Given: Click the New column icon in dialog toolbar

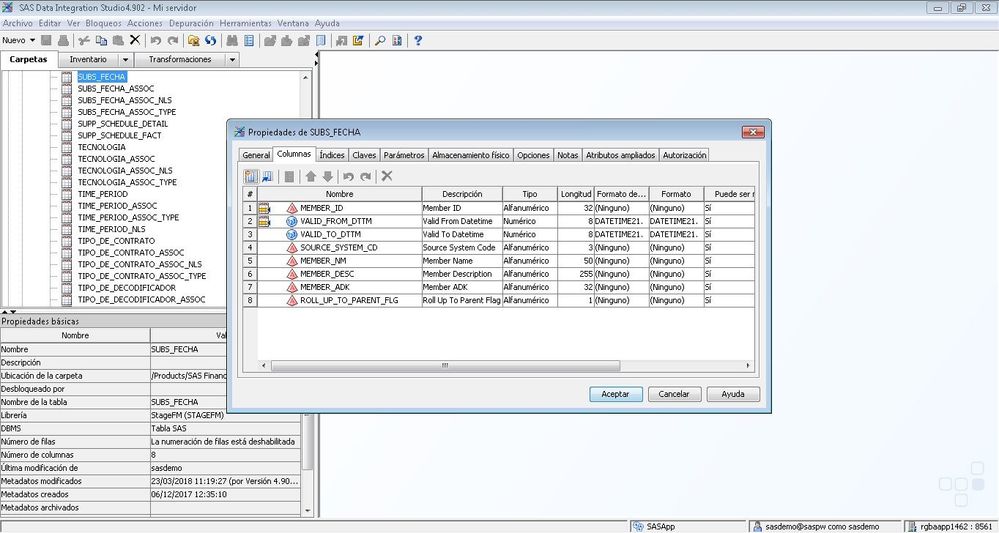Looking at the screenshot, I should pyautogui.click(x=250, y=176).
